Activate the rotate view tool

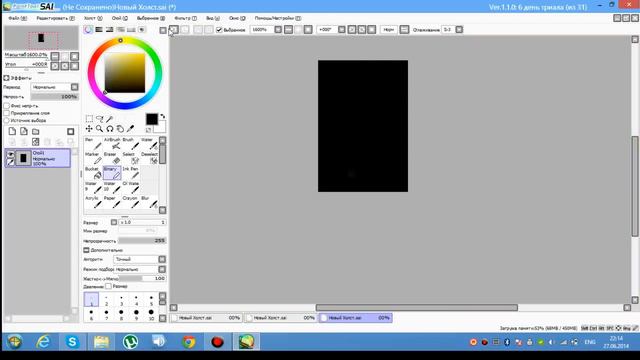tap(110, 129)
